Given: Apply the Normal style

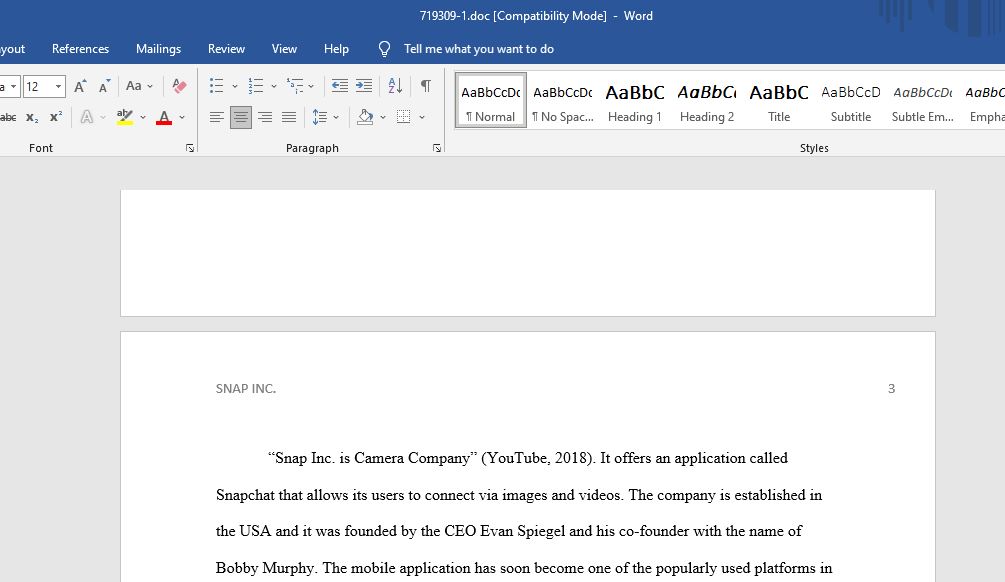Looking at the screenshot, I should pos(491,100).
